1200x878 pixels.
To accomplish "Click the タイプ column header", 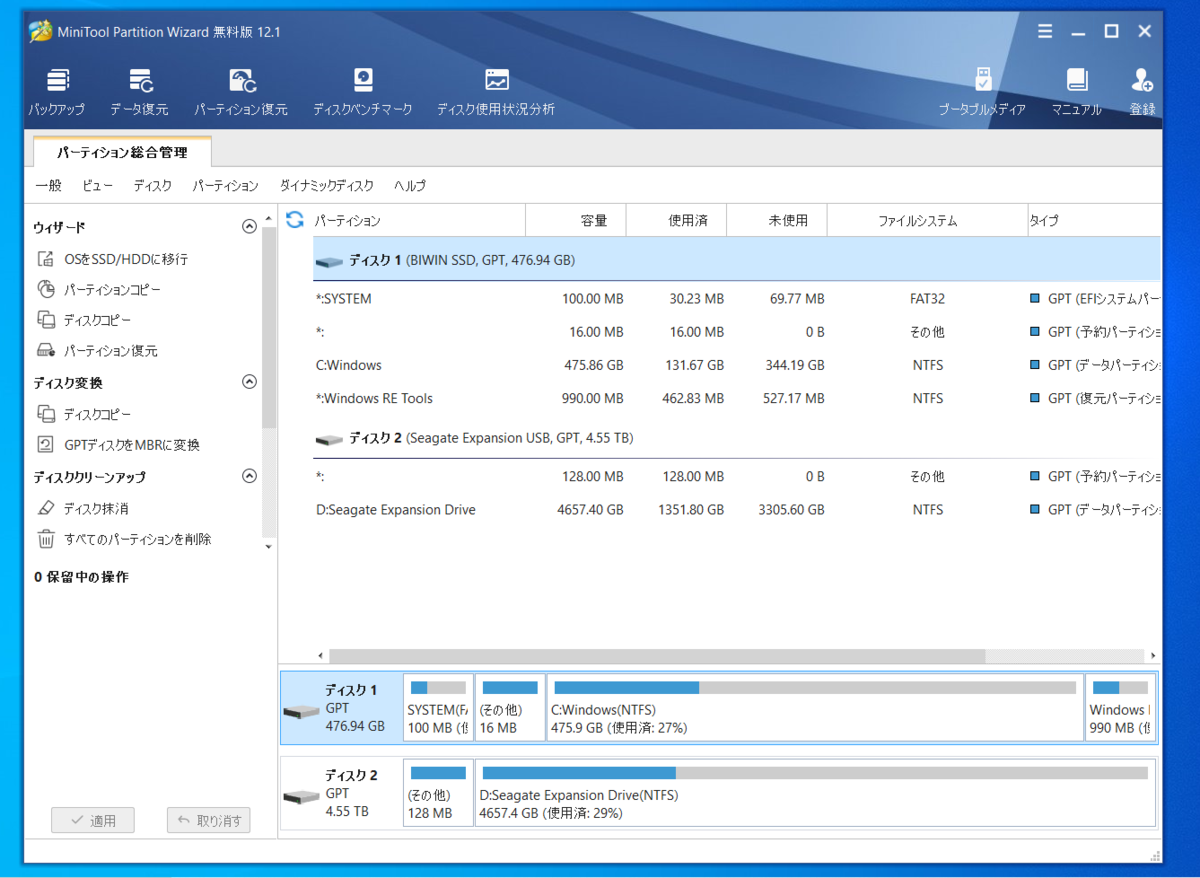I will (x=1094, y=220).
